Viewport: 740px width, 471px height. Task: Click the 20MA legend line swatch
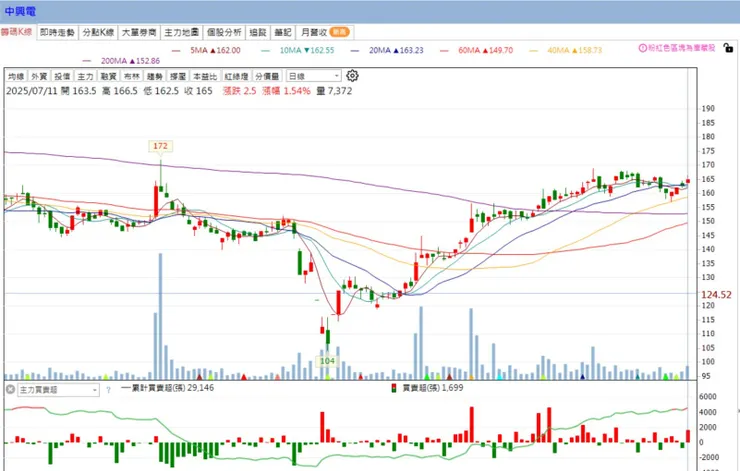pos(355,50)
